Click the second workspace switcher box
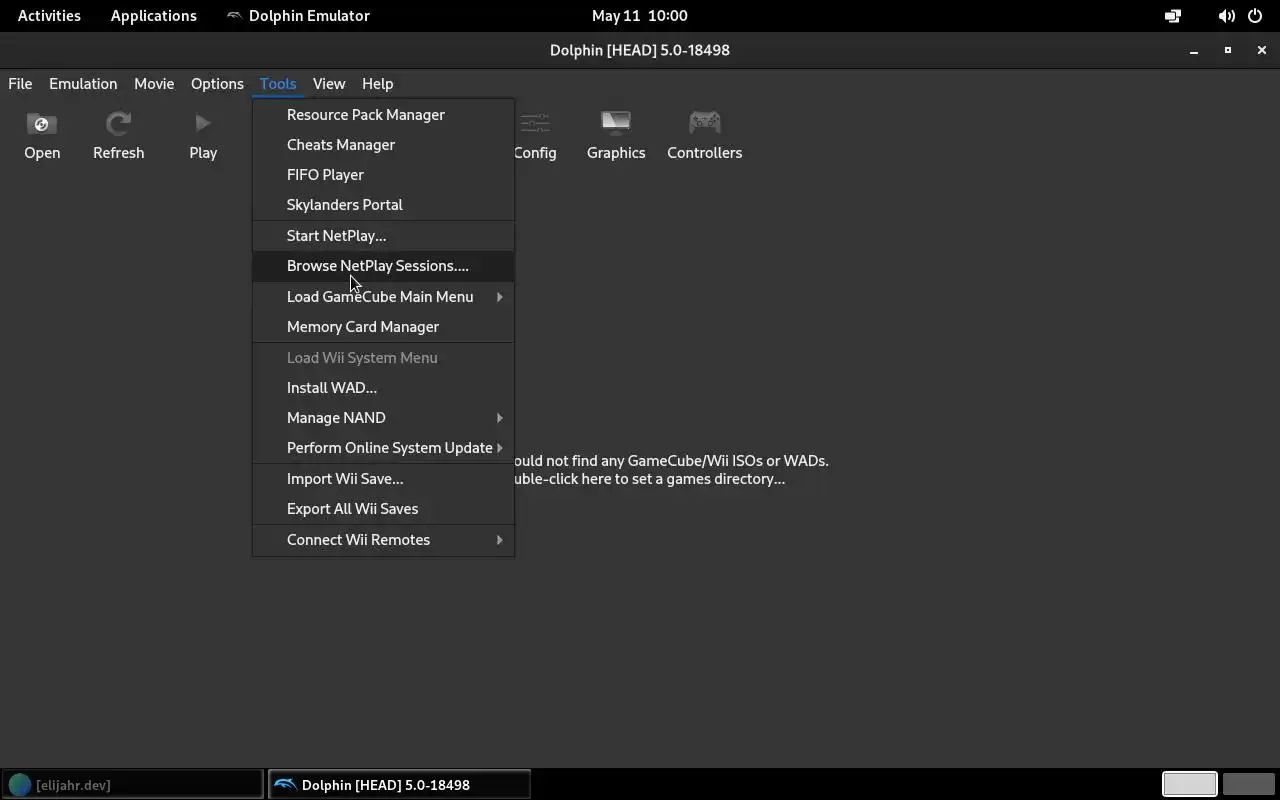Viewport: 1280px width, 800px height. pyautogui.click(x=1248, y=785)
